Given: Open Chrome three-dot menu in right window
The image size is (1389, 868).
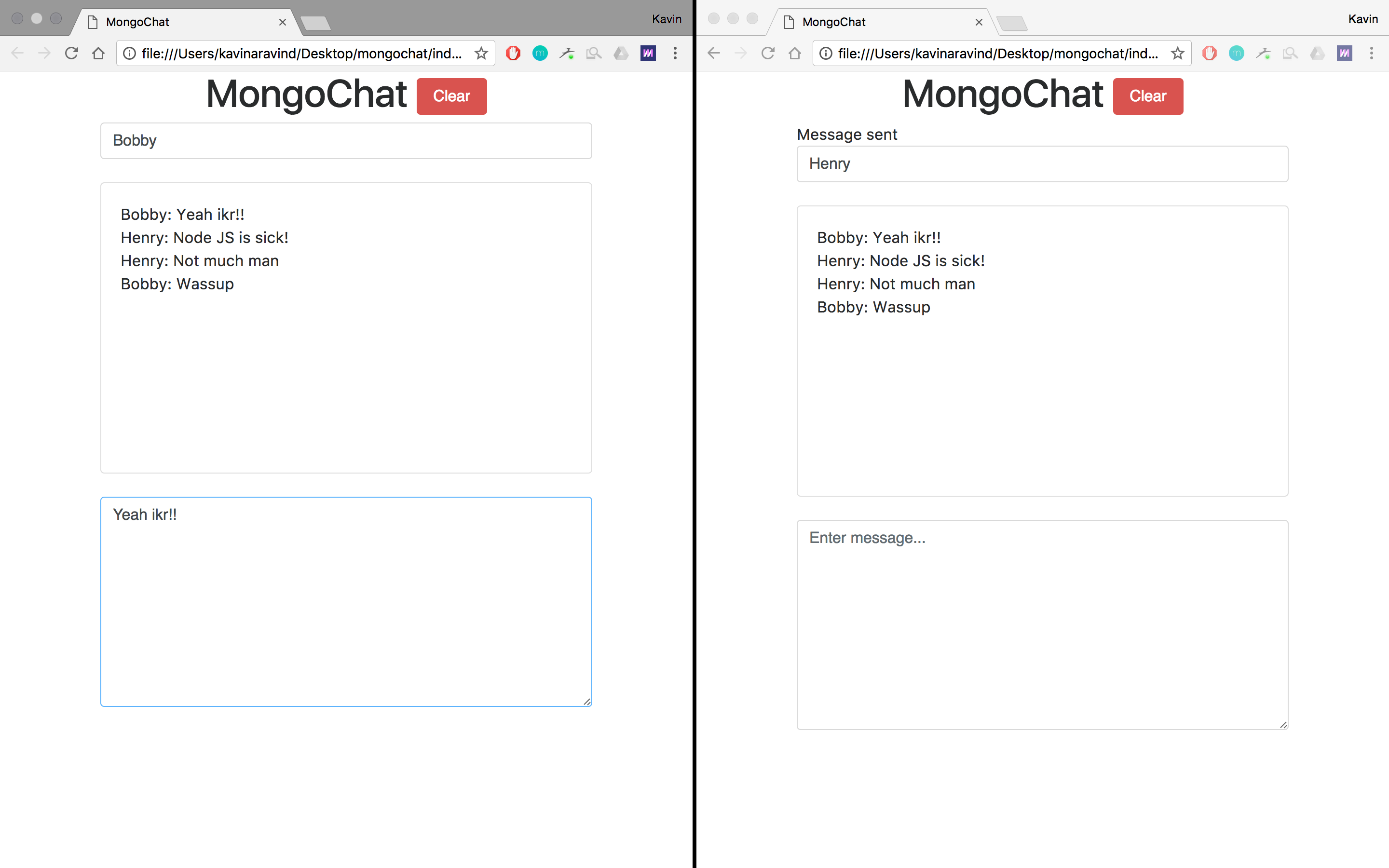Looking at the screenshot, I should coord(1371,54).
